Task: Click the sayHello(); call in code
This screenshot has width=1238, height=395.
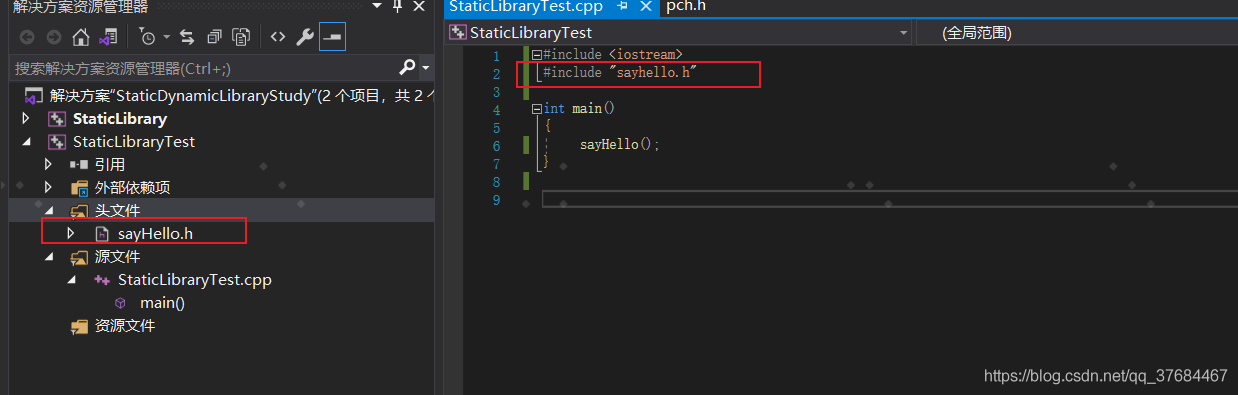Action: click(x=620, y=145)
